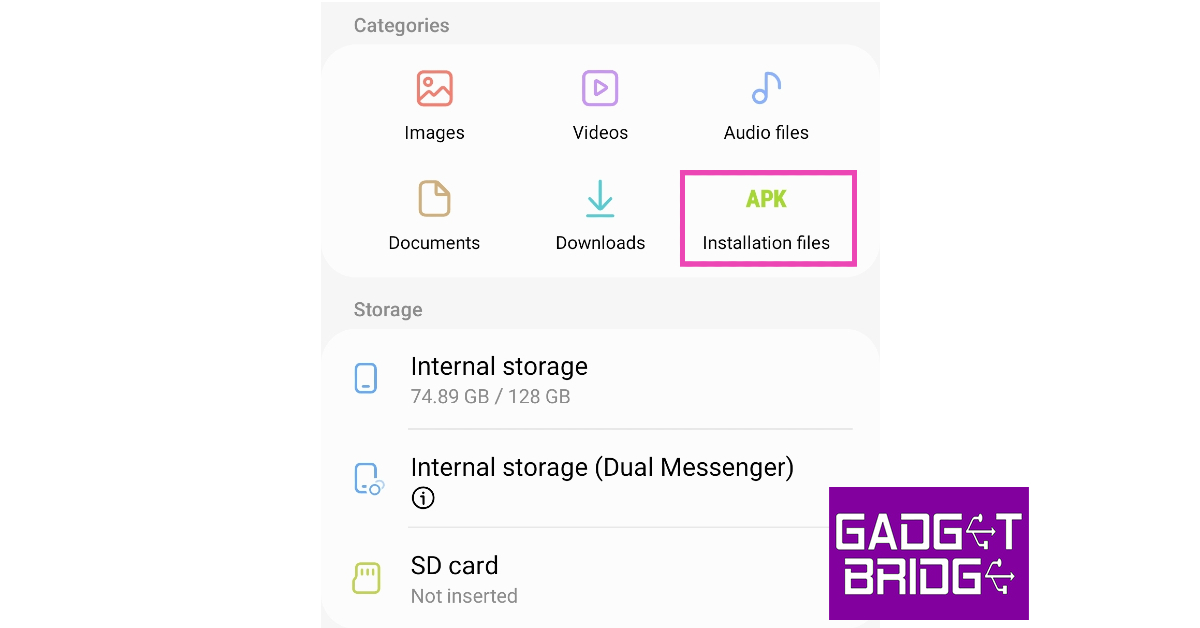1200x628 pixels.
Task: Tap the Documents text label
Action: click(x=434, y=243)
